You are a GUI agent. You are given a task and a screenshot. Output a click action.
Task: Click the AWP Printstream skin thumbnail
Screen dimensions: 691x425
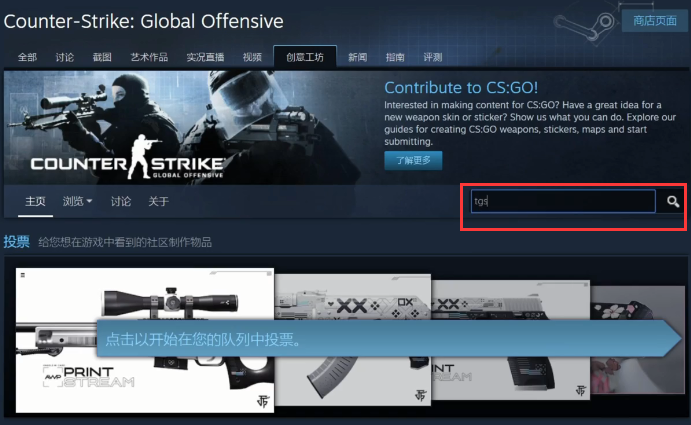tap(145, 340)
